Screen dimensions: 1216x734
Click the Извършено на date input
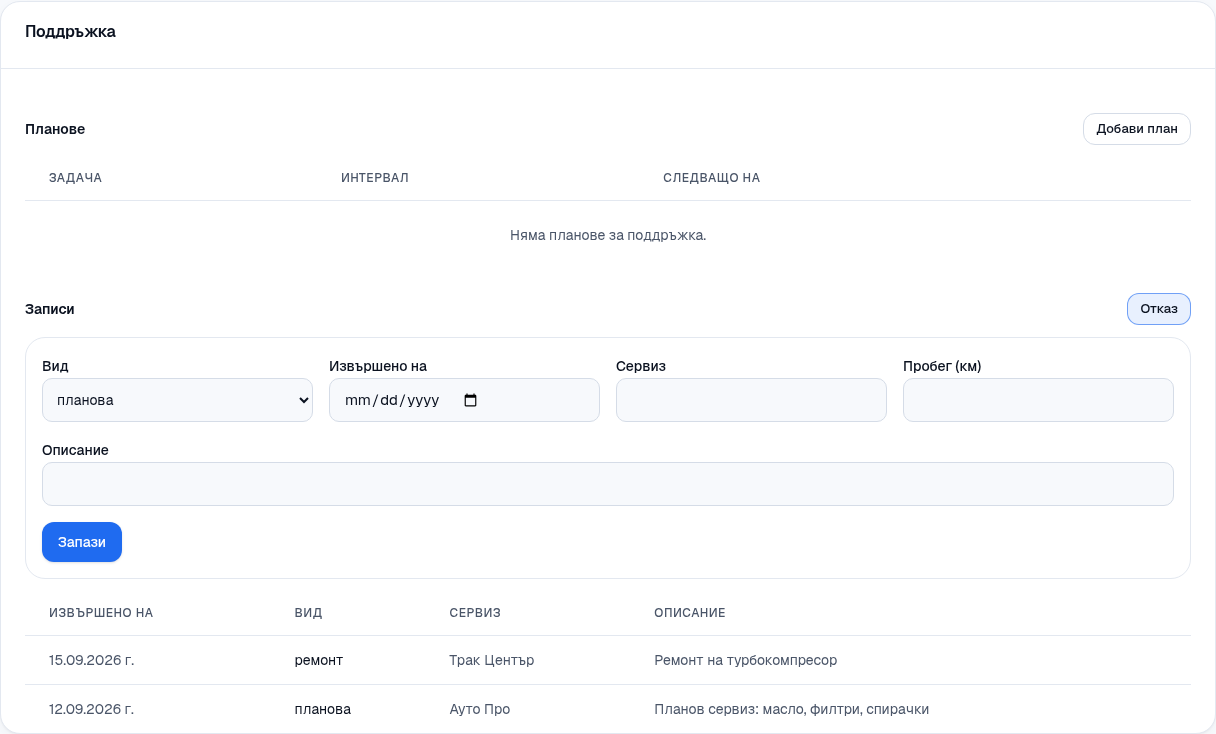pyautogui.click(x=464, y=400)
